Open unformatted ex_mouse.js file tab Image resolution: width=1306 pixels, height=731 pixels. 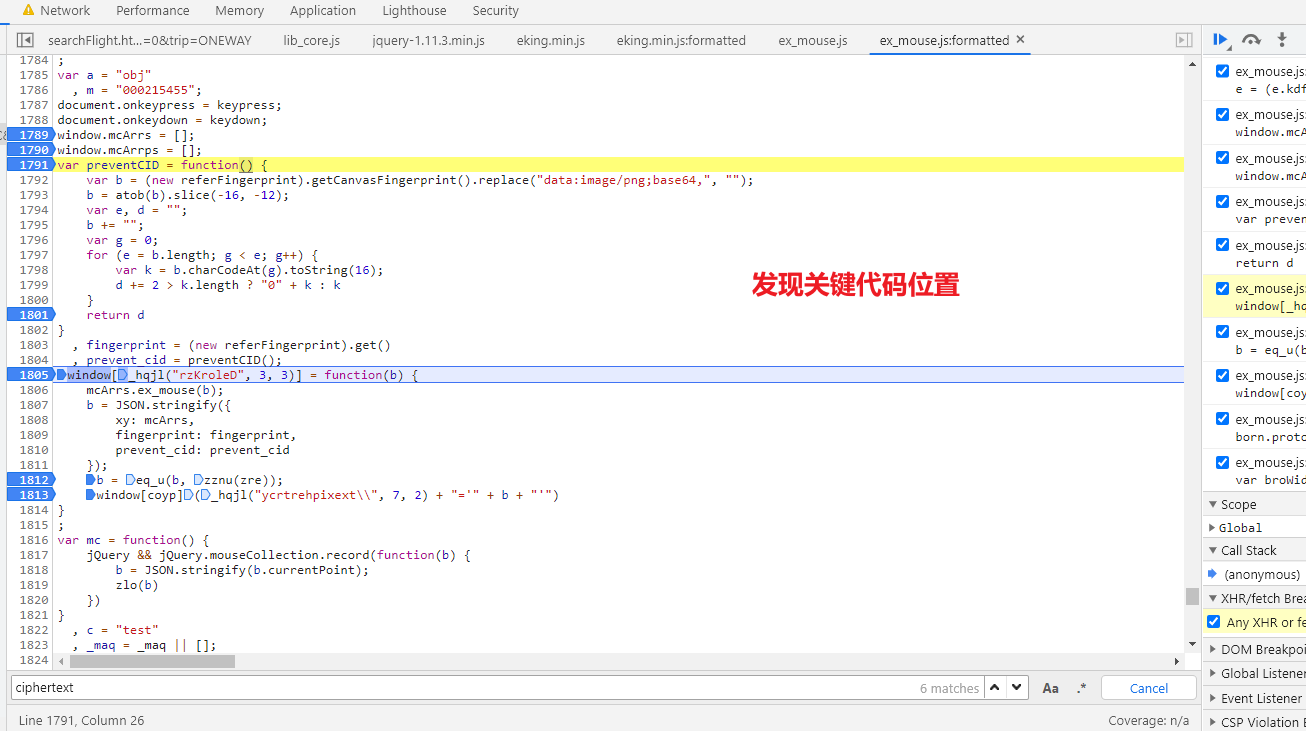pos(813,40)
